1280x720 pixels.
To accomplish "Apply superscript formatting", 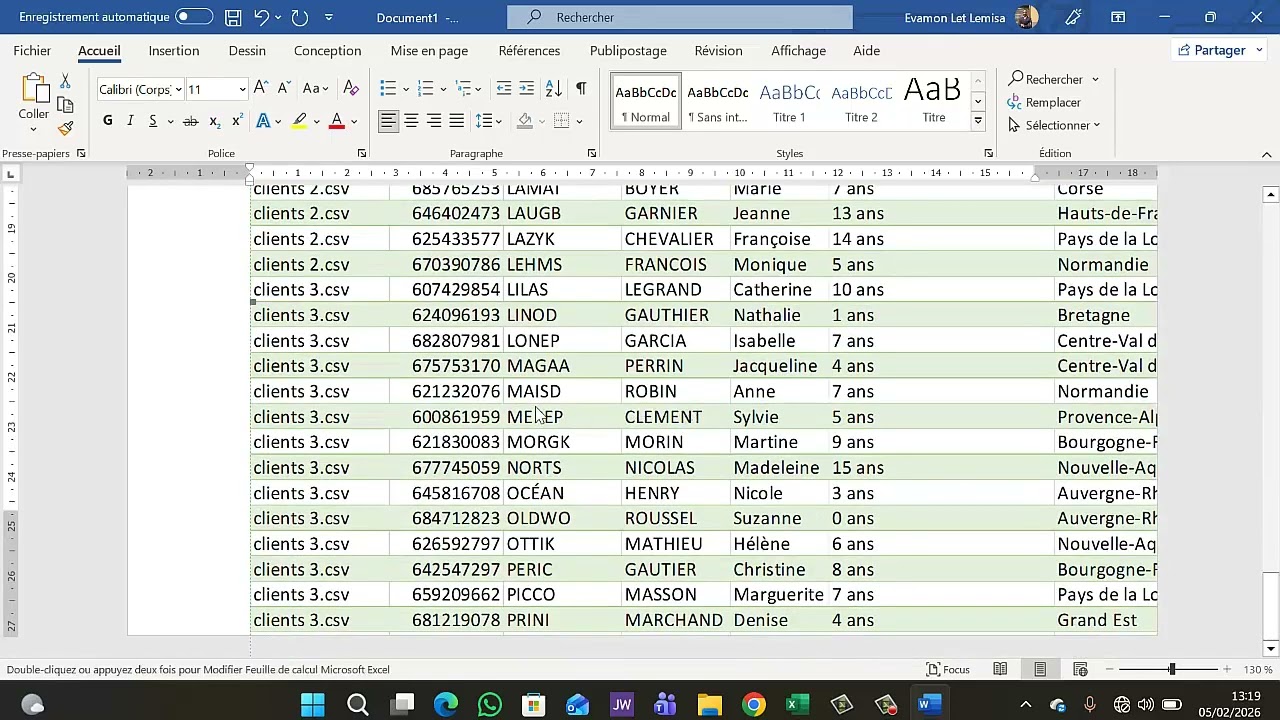I will tap(237, 121).
